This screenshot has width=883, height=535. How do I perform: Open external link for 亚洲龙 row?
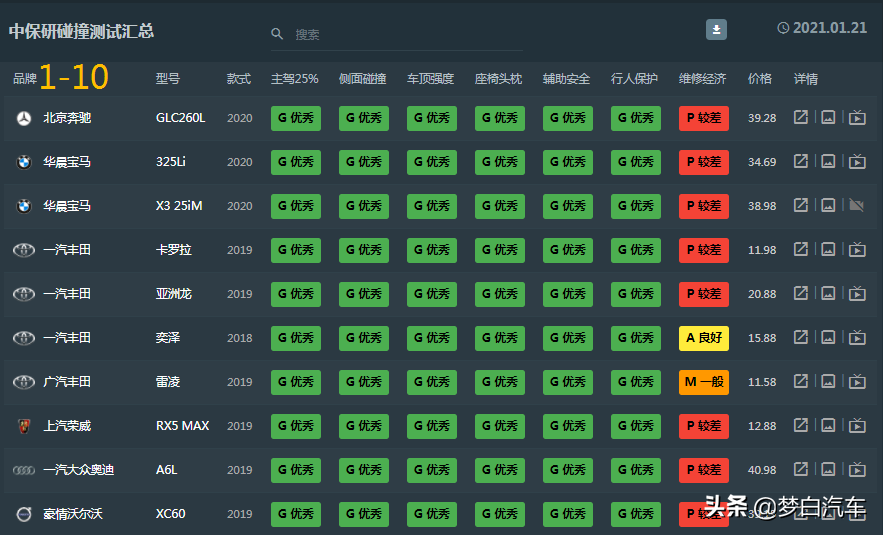pyautogui.click(x=800, y=293)
